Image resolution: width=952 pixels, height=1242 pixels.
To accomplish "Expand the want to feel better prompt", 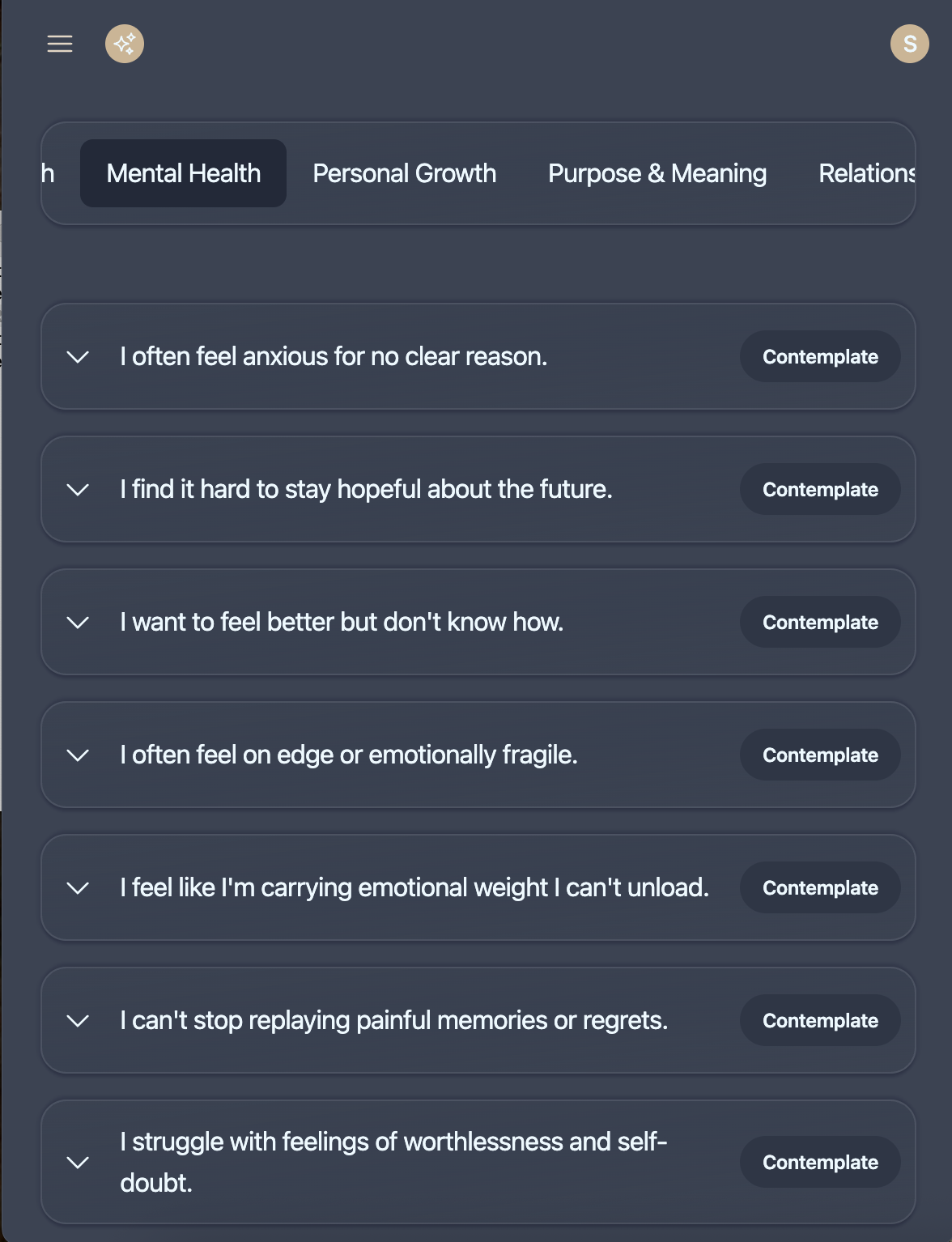I will tap(79, 622).
